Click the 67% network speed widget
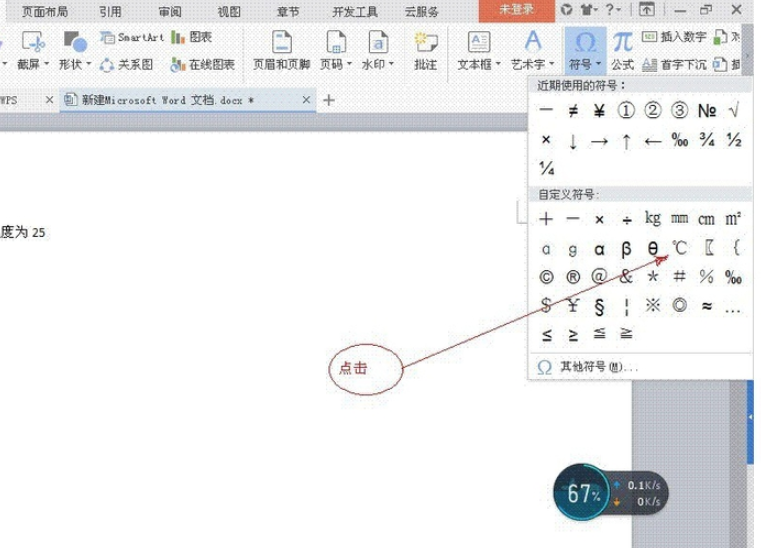 point(611,492)
